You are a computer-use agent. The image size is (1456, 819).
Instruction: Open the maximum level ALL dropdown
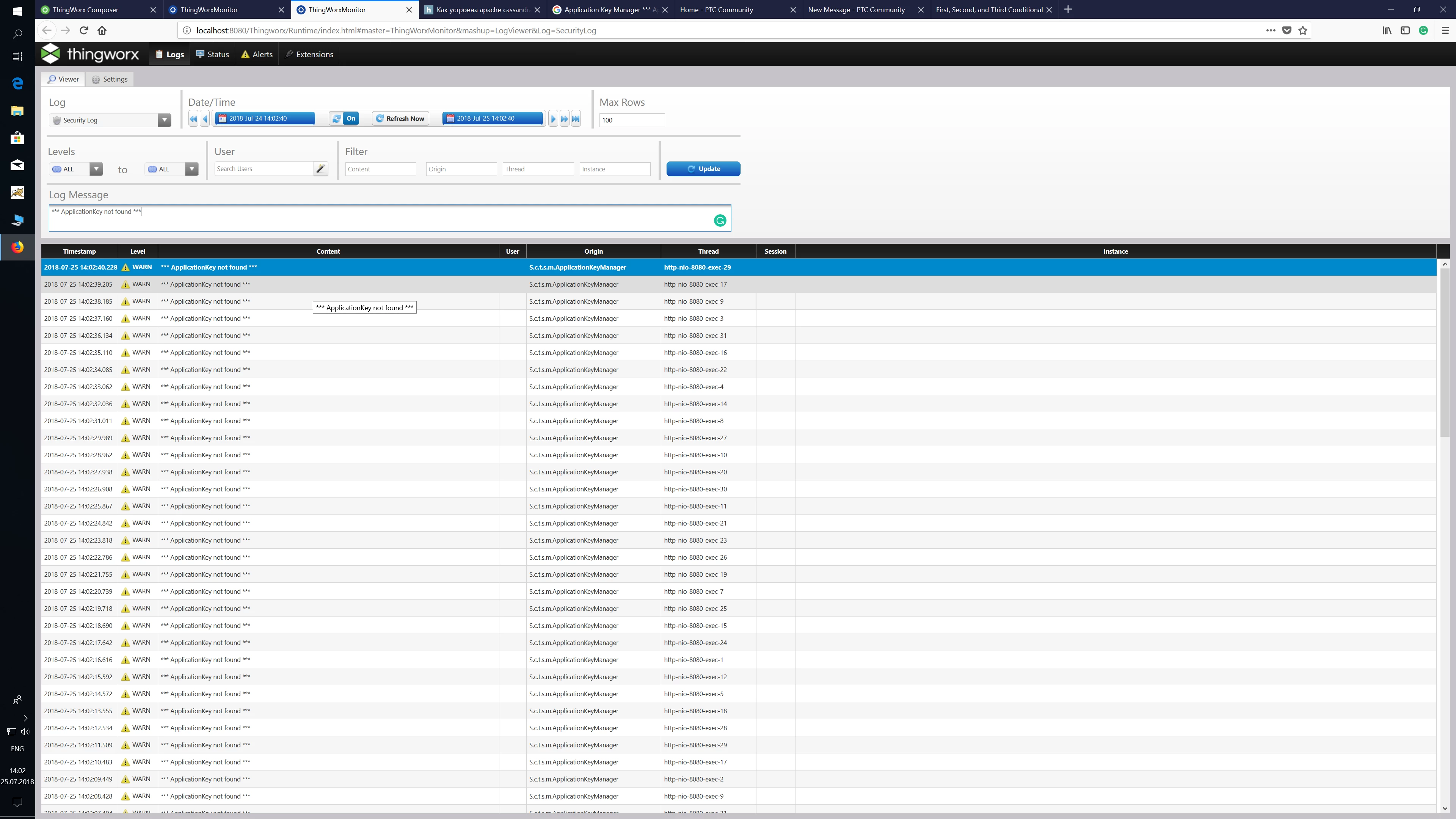(191, 169)
